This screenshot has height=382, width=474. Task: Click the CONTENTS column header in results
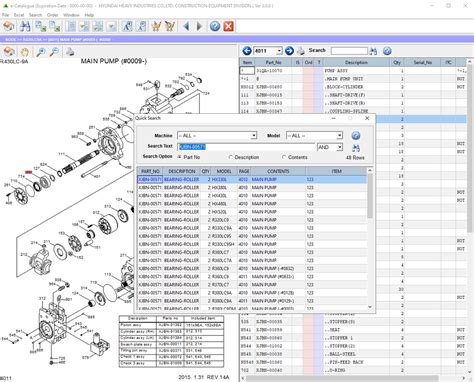tap(278, 171)
